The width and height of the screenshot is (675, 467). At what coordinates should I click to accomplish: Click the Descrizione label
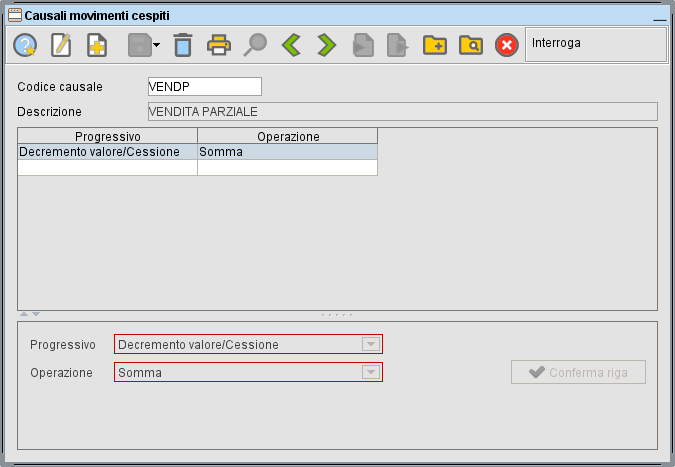(50, 111)
